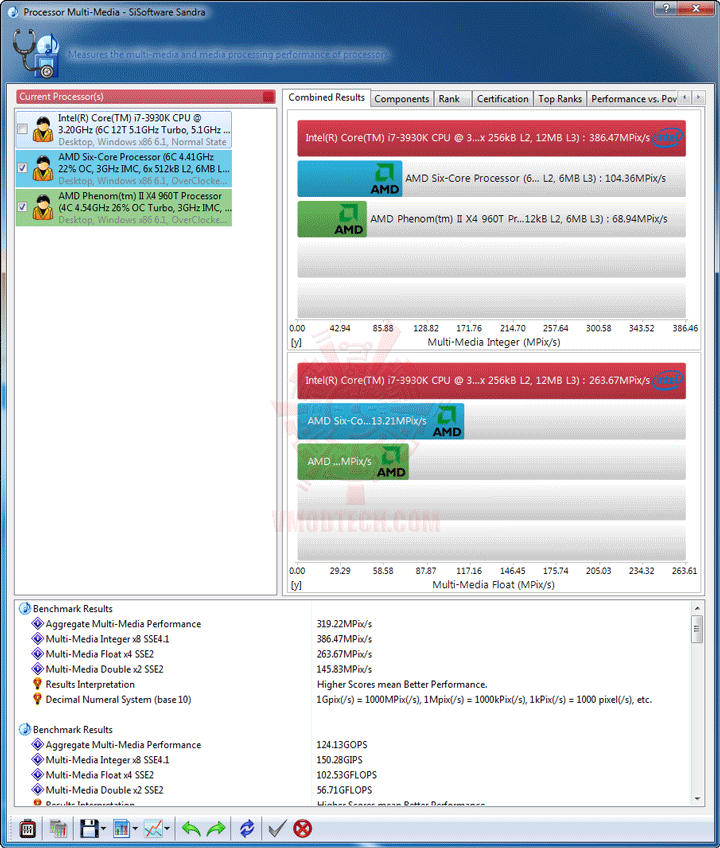Click the [y] label under Float chart
Image resolution: width=720 pixels, height=848 pixels.
pos(296,585)
